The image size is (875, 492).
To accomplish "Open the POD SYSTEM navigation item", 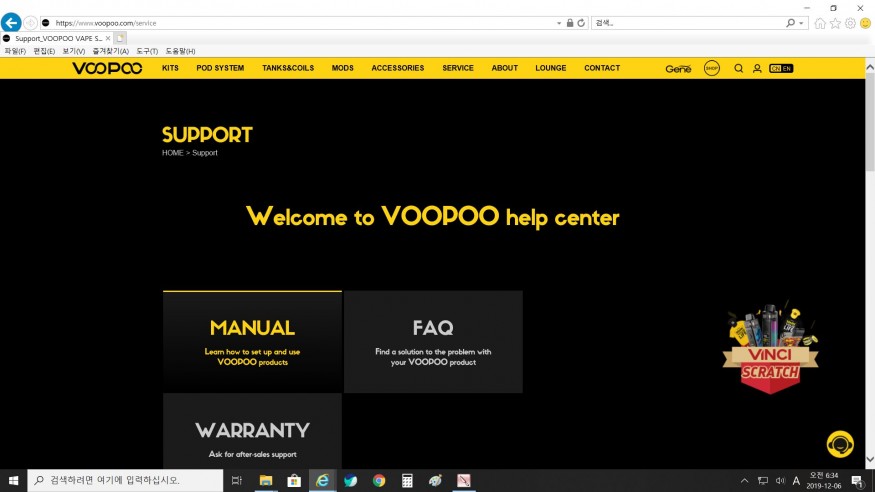I will 220,68.
